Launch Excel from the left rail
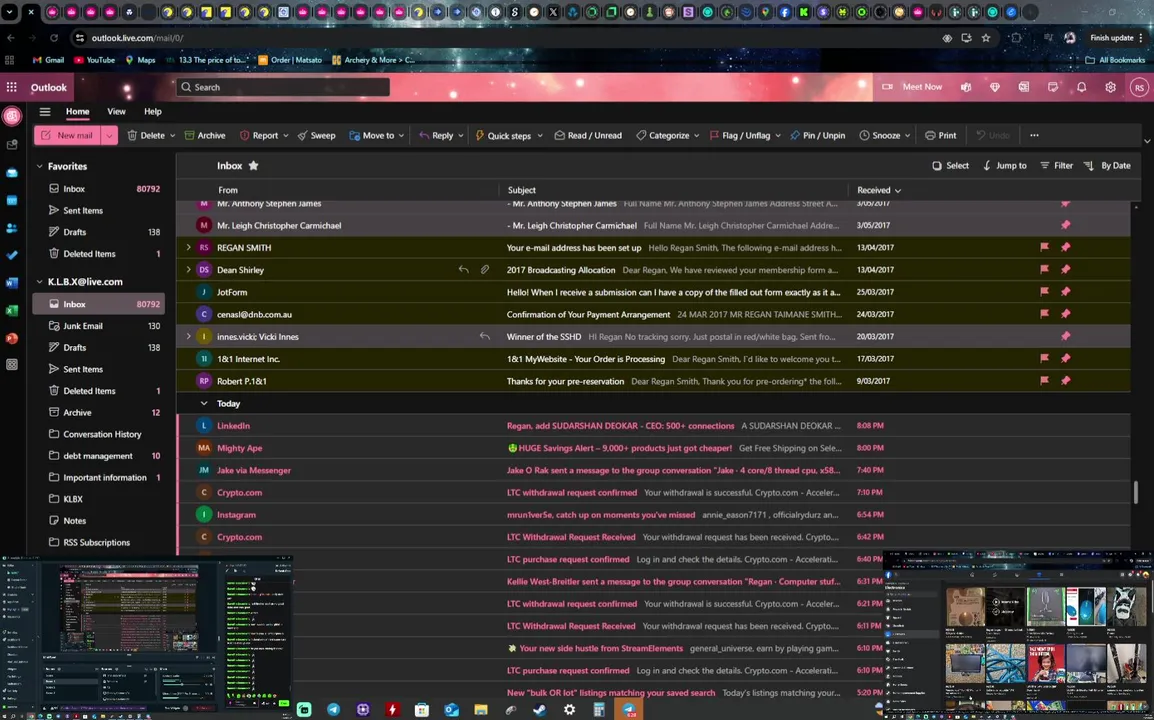This screenshot has height=720, width=1154. (12, 311)
